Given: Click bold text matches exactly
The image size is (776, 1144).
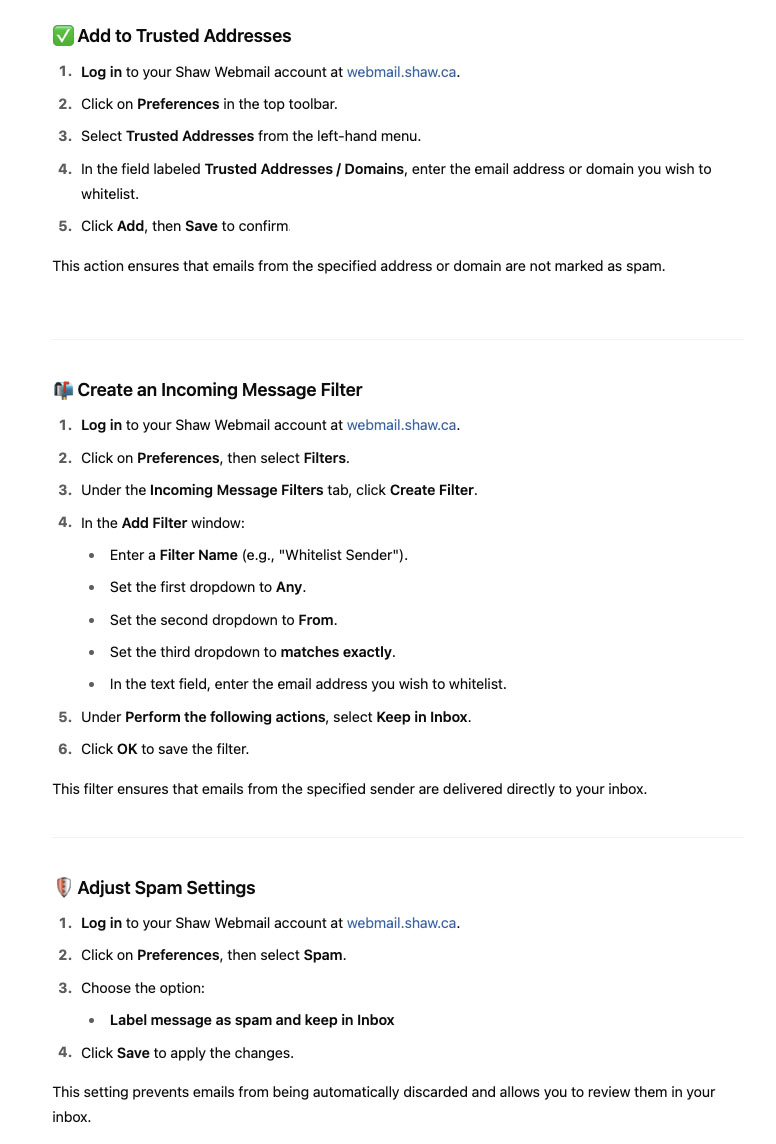Looking at the screenshot, I should point(336,652).
